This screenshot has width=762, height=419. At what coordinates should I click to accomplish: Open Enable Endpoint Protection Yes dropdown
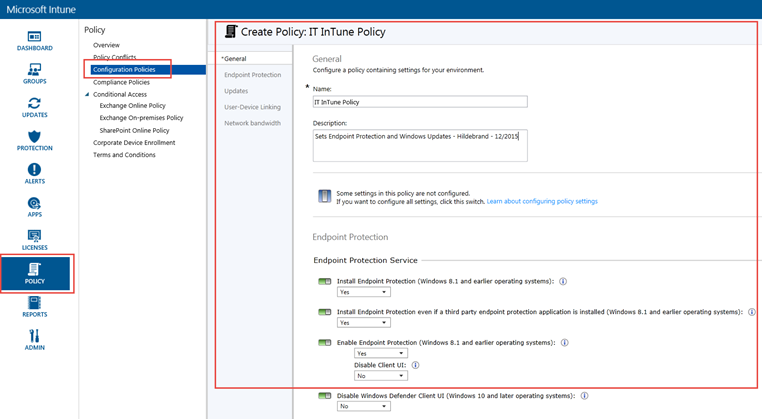point(381,353)
